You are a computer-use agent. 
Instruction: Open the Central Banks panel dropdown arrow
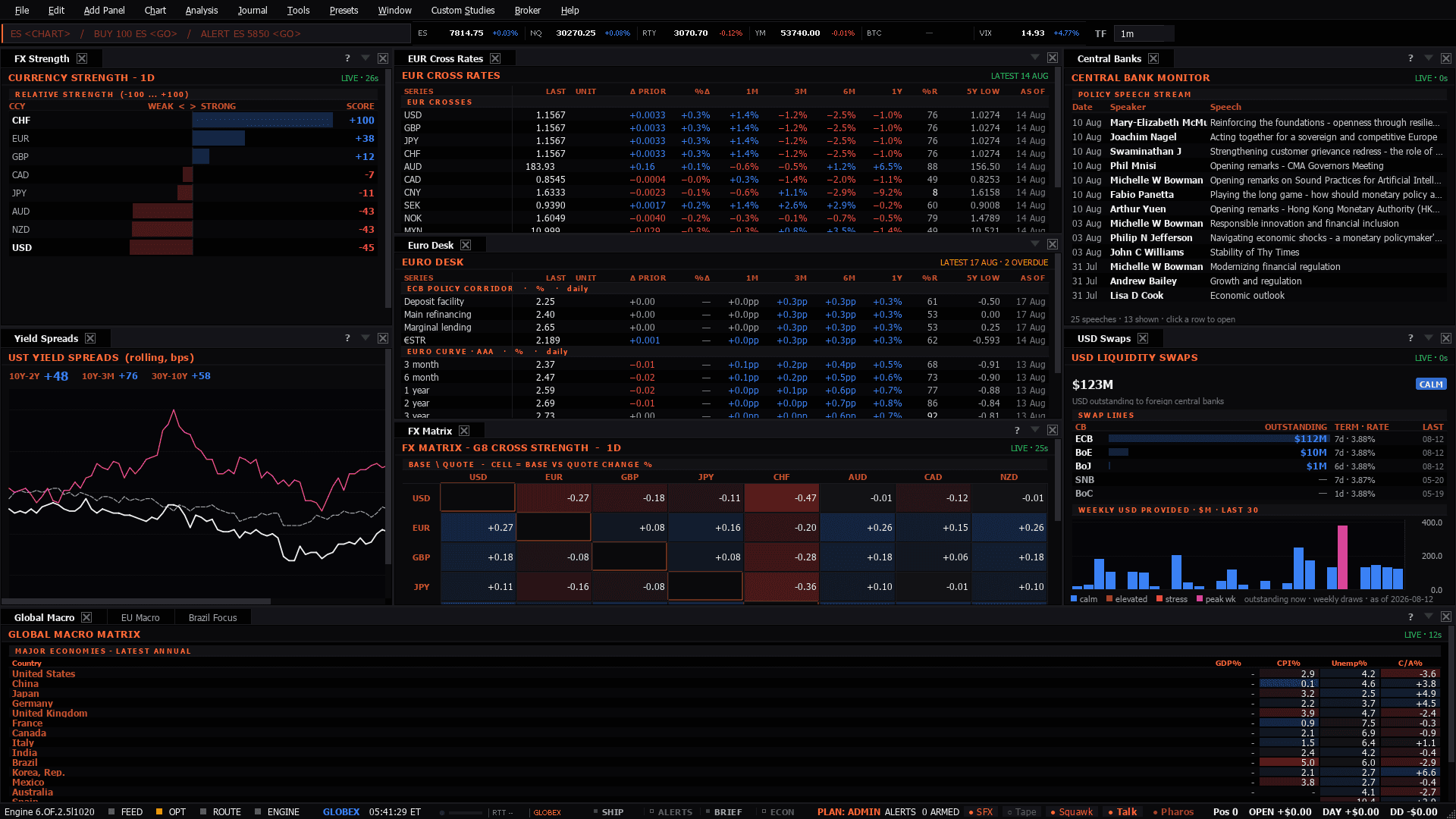(x=1429, y=58)
